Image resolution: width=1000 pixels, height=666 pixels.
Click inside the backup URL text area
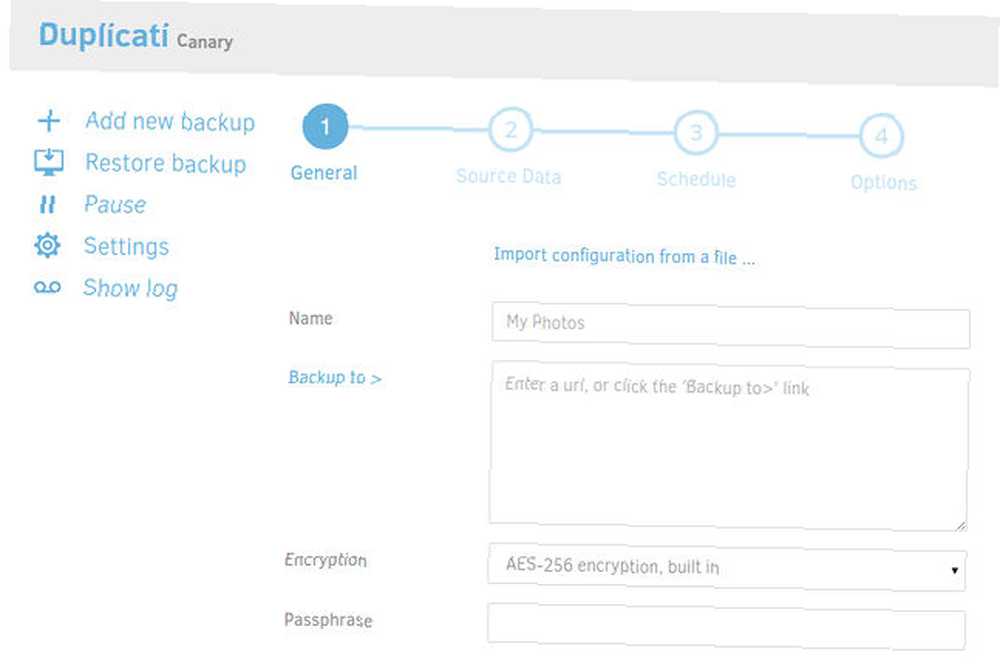click(729, 447)
